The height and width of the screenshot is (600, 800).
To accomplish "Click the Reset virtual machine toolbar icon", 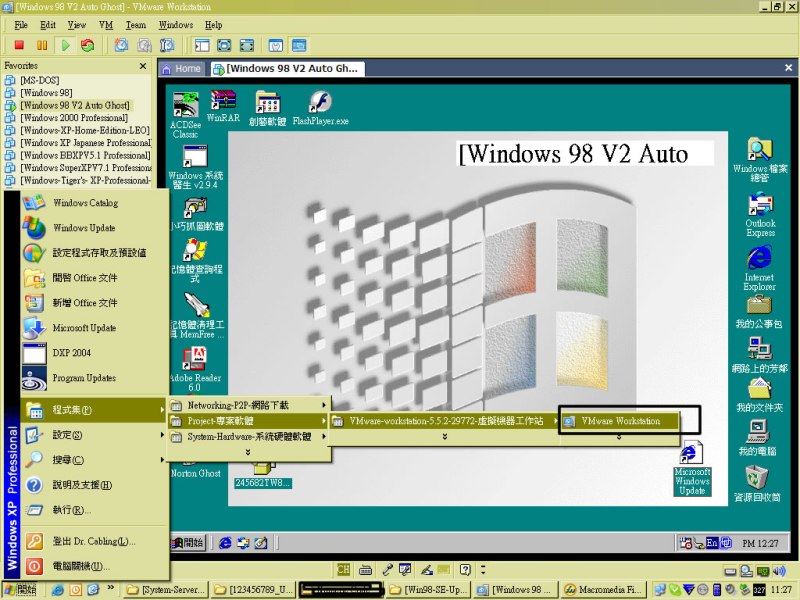I will click(88, 45).
